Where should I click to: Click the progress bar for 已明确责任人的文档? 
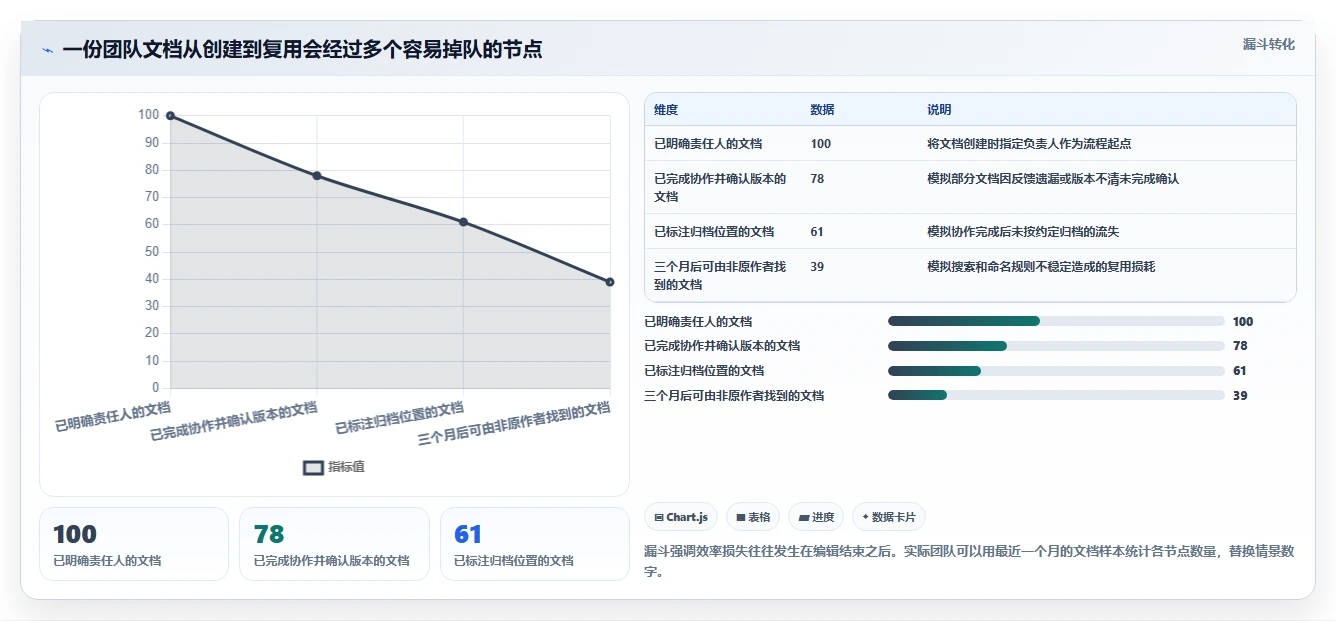(x=1056, y=321)
